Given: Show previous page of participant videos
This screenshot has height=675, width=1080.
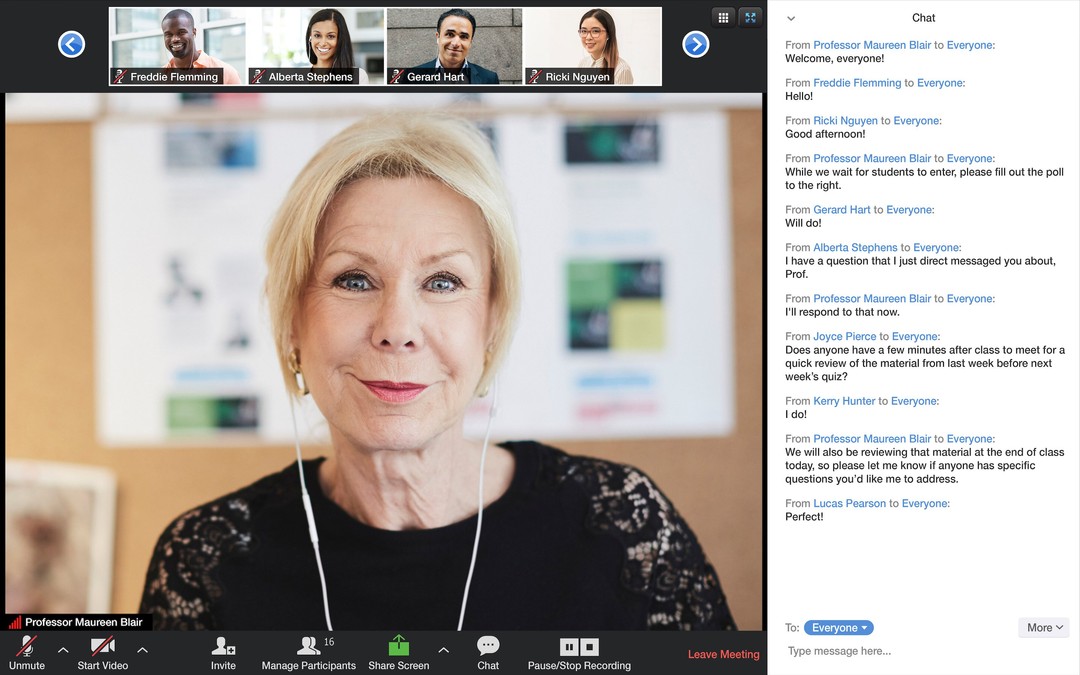Looking at the screenshot, I should click(x=71, y=44).
